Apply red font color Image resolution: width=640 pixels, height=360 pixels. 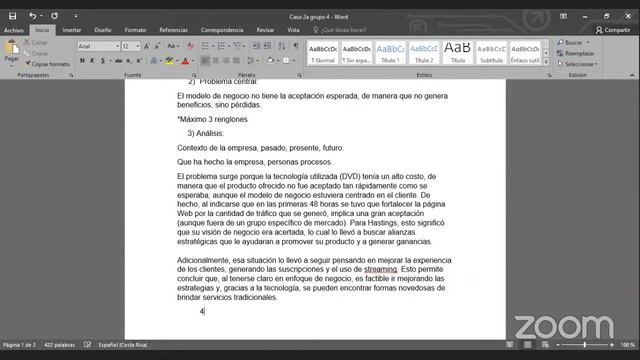pos(185,61)
